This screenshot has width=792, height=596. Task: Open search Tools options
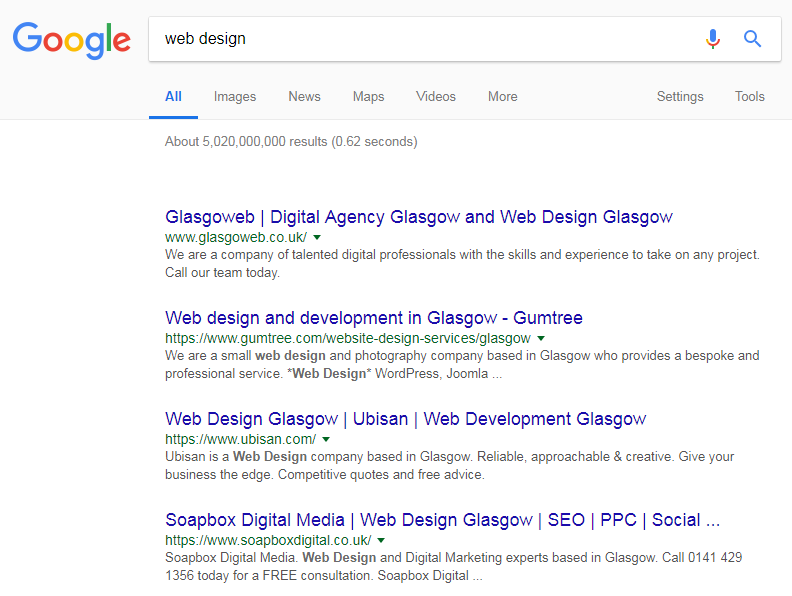[x=750, y=96]
